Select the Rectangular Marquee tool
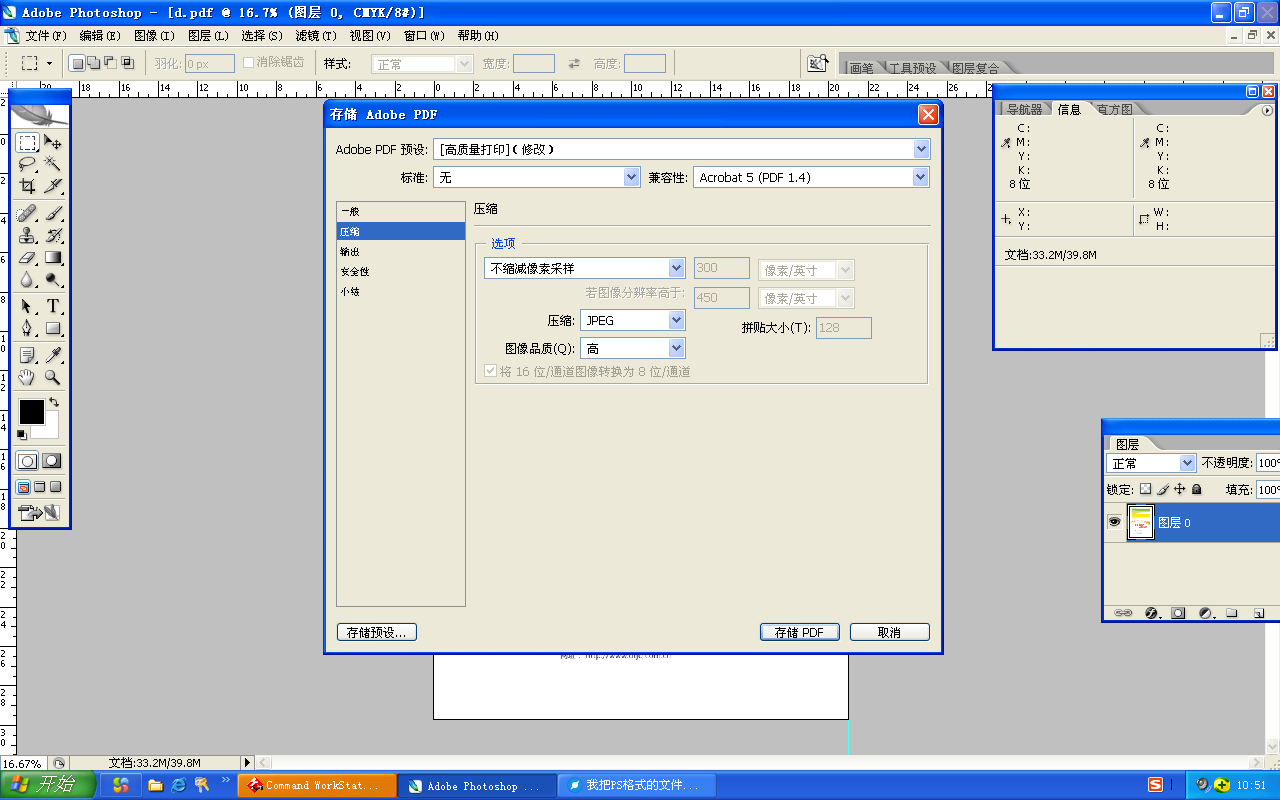The width and height of the screenshot is (1280, 800). (x=28, y=143)
